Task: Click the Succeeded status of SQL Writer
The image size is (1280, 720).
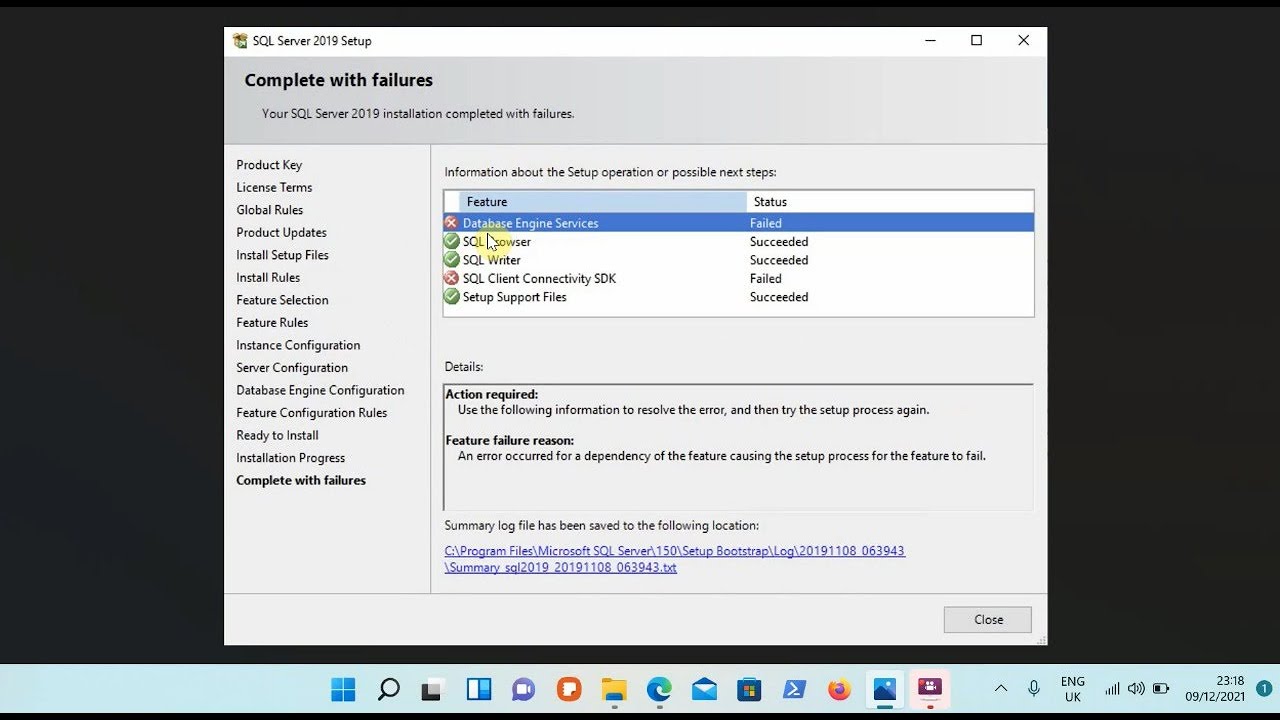Action: click(x=779, y=260)
